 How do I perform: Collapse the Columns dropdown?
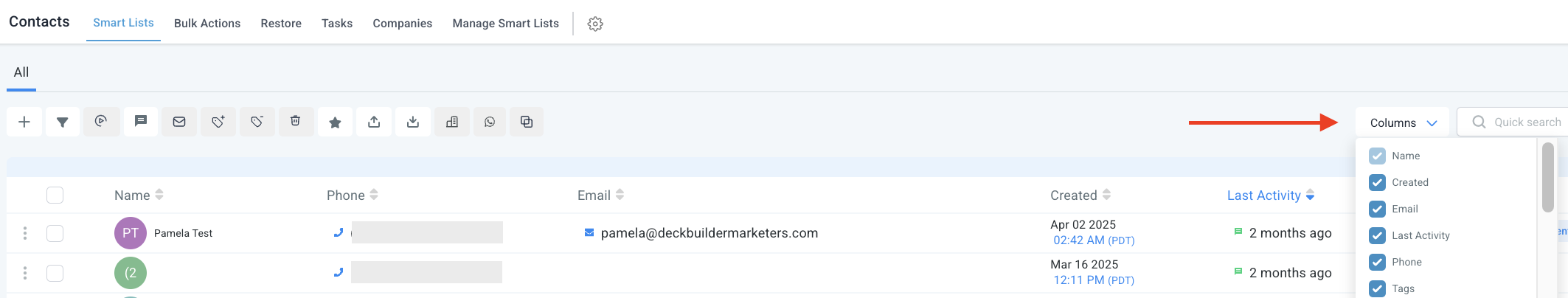pos(1402,122)
